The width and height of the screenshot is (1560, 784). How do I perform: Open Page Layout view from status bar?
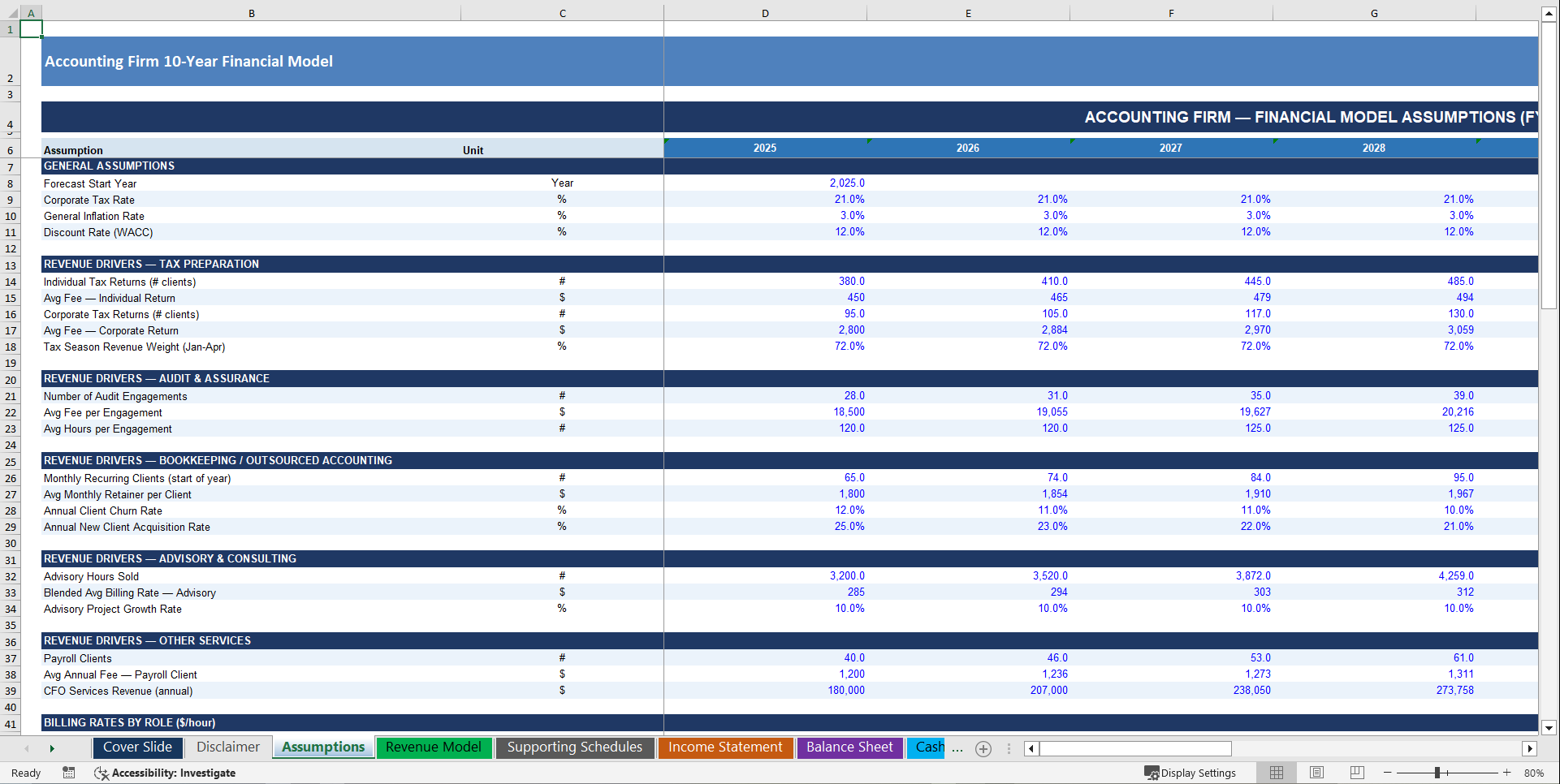coord(1316,773)
